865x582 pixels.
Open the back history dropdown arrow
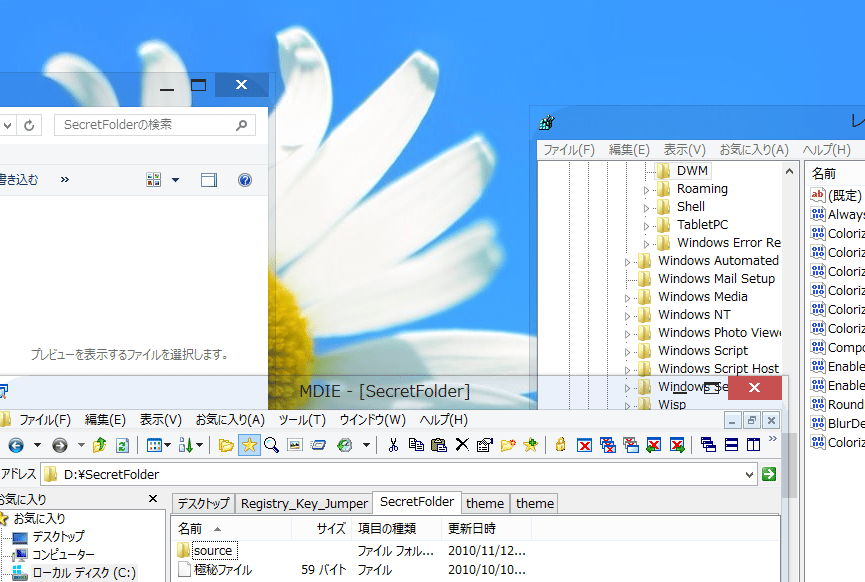point(37,445)
